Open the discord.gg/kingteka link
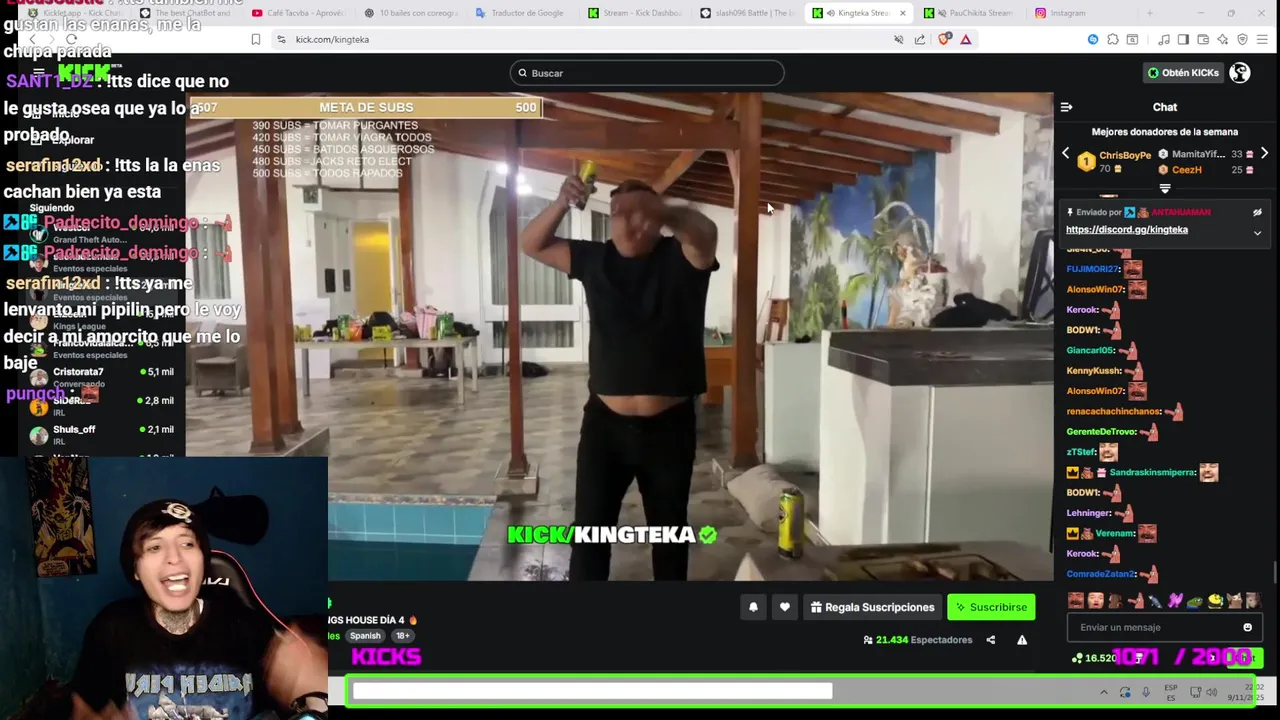The image size is (1280, 720). [x=1127, y=230]
